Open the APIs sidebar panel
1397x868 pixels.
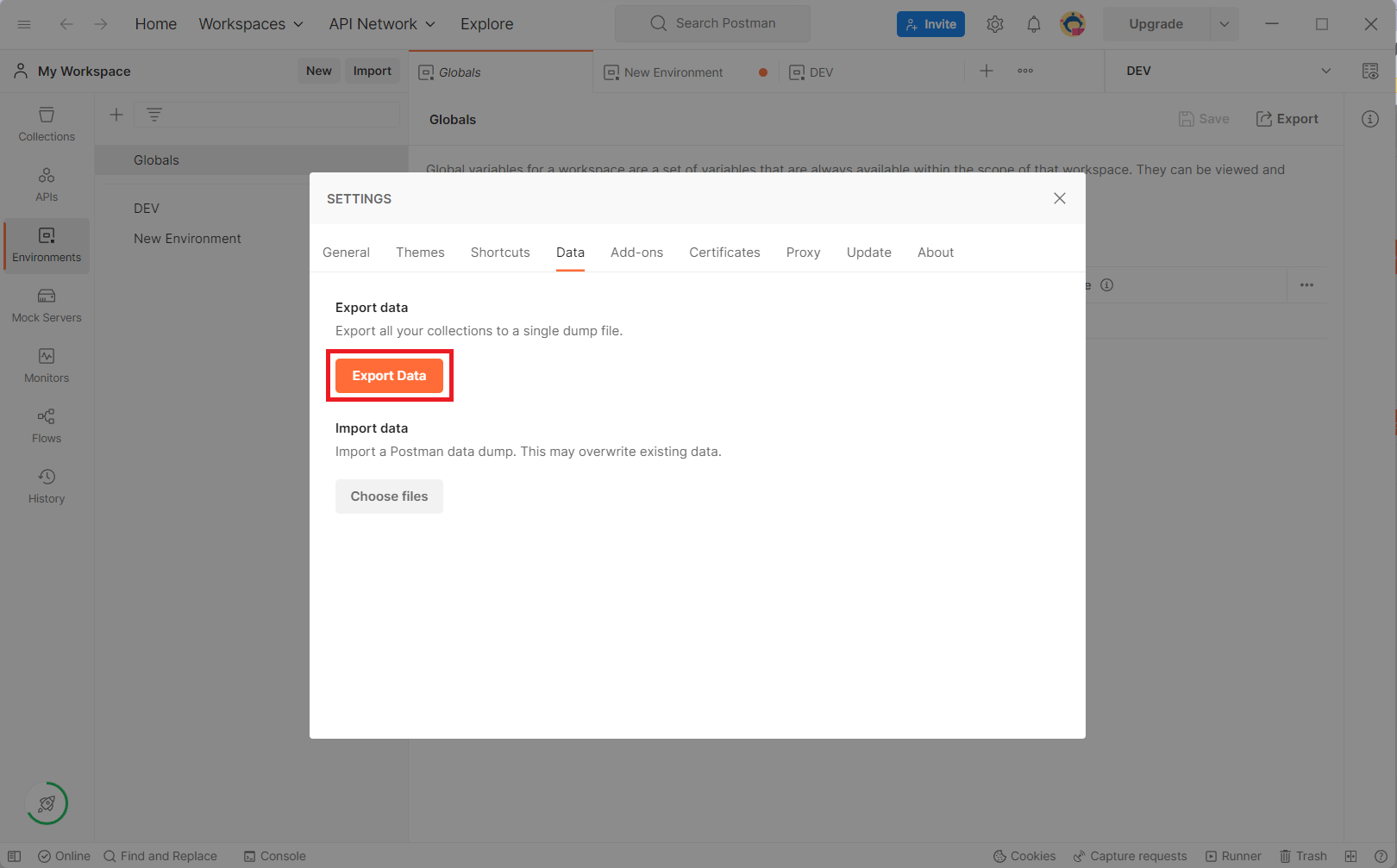[x=47, y=185]
